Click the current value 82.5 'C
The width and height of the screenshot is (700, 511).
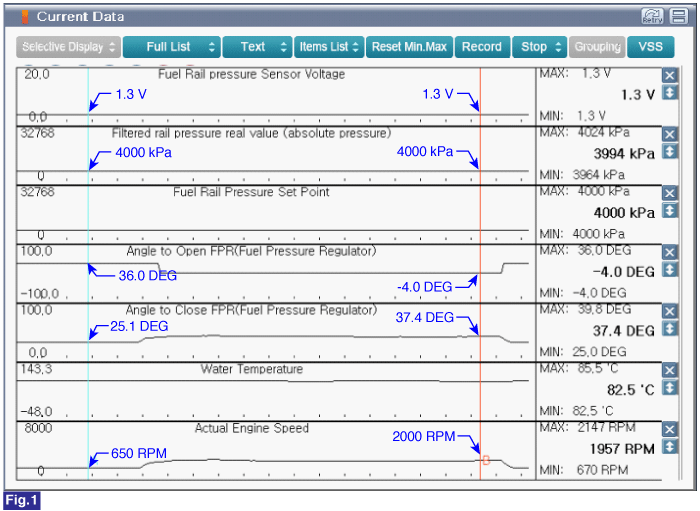[630, 390]
